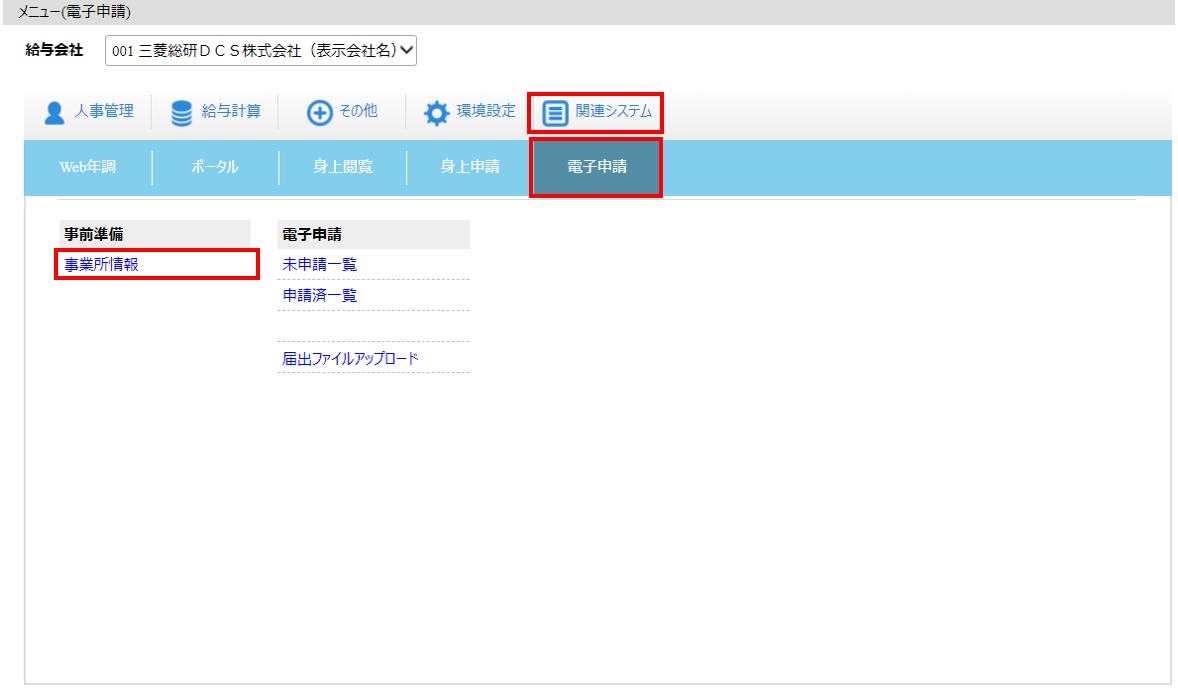Open the その他 menu label
Image resolution: width=1178 pixels, height=691 pixels.
coord(358,111)
